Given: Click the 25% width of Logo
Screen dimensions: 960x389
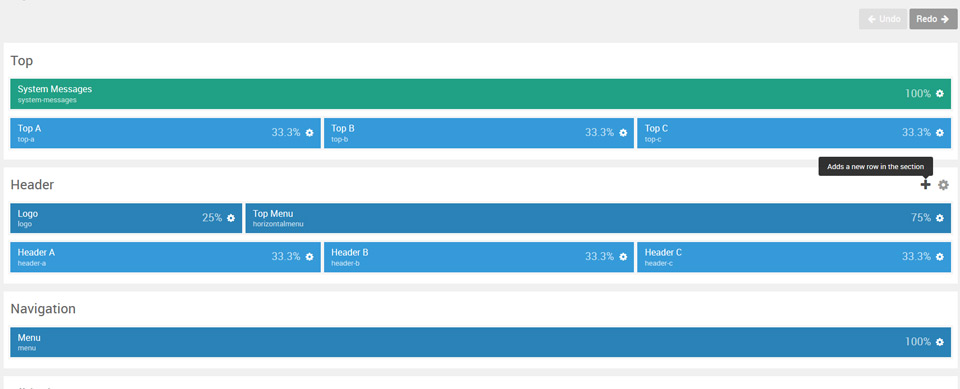Looking at the screenshot, I should [212, 217].
